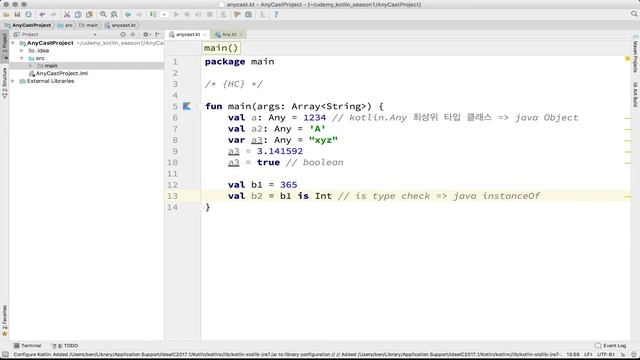The image size is (640, 360).
Task: Close the anycast.kt tab
Action: (205, 35)
